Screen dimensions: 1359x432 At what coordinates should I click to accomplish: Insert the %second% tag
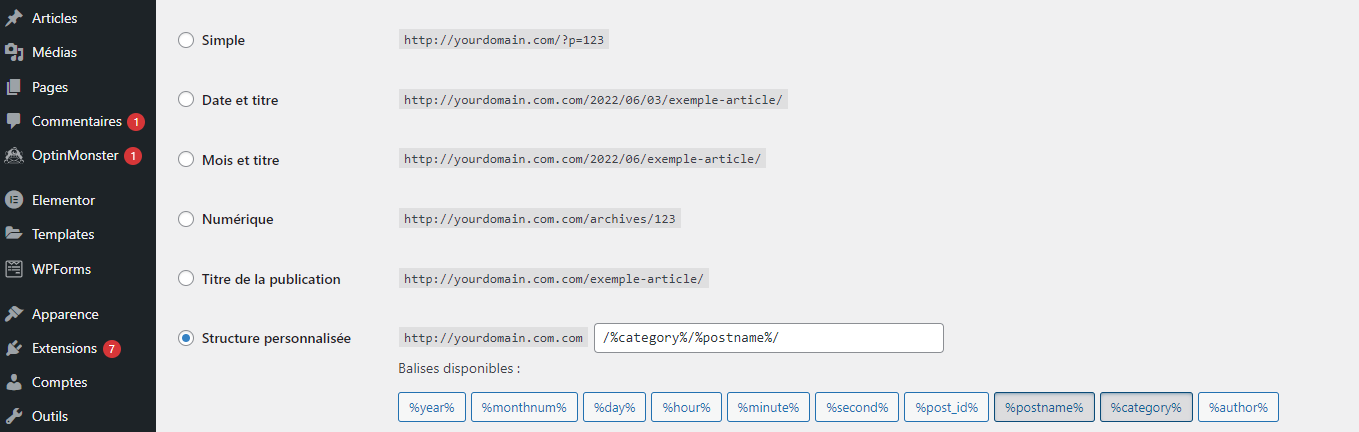coord(857,407)
